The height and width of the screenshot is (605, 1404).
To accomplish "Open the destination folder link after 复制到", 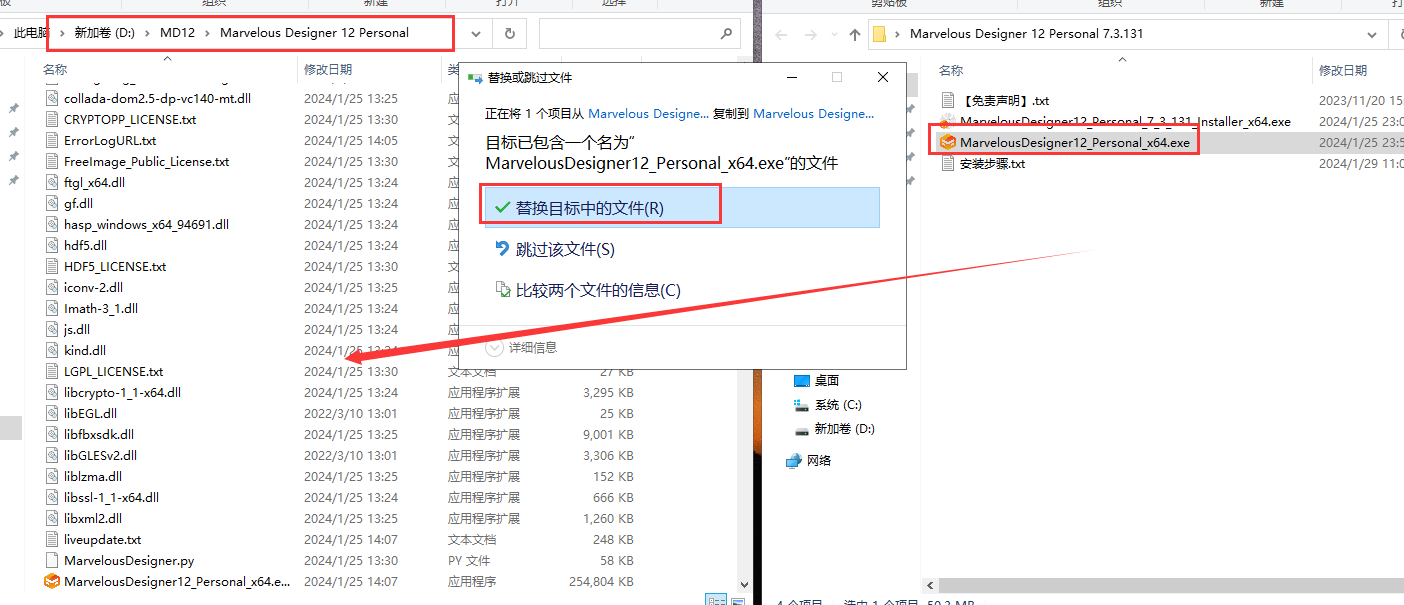I will [813, 114].
